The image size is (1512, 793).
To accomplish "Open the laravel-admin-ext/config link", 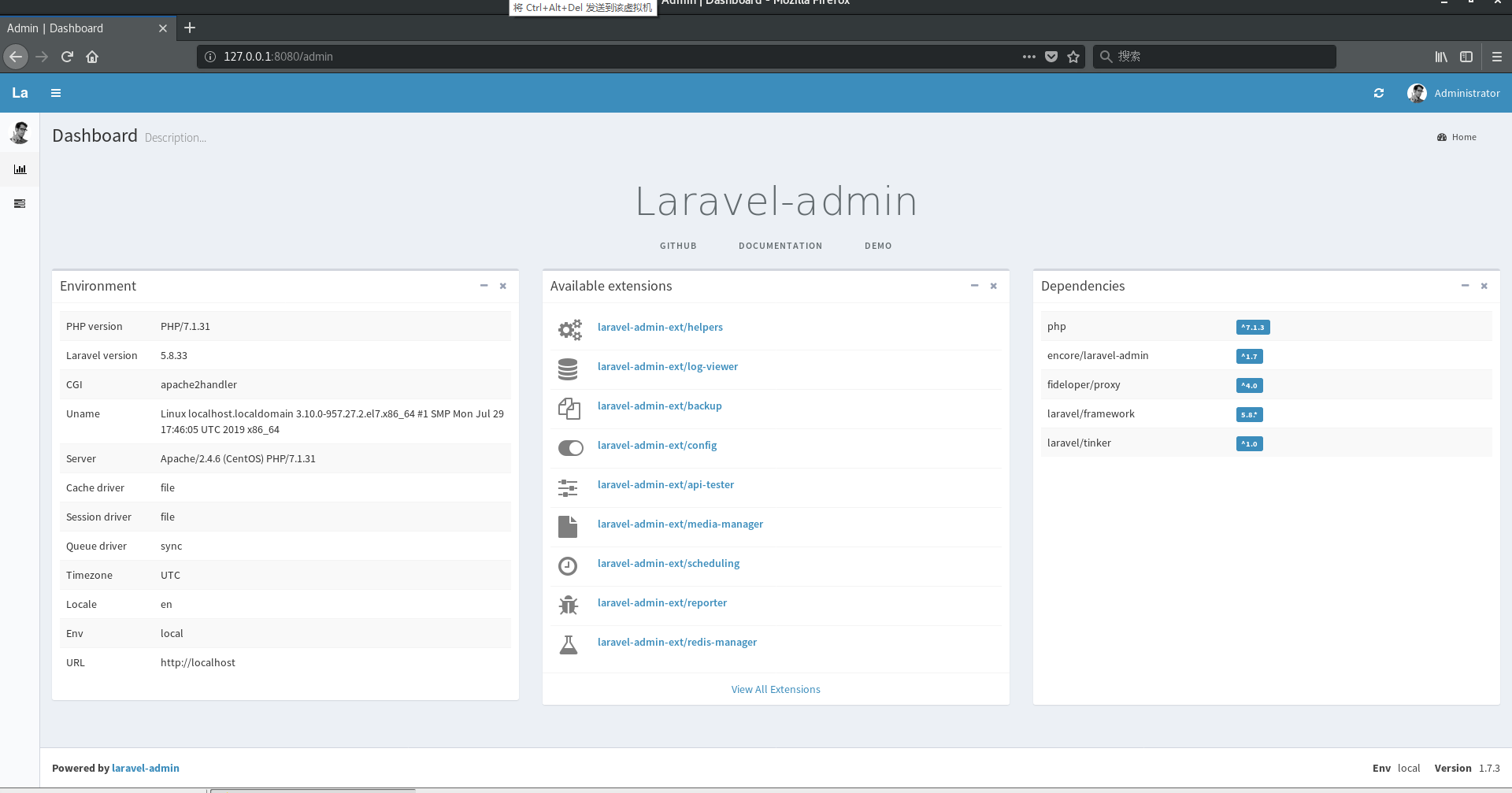I will 657,446.
